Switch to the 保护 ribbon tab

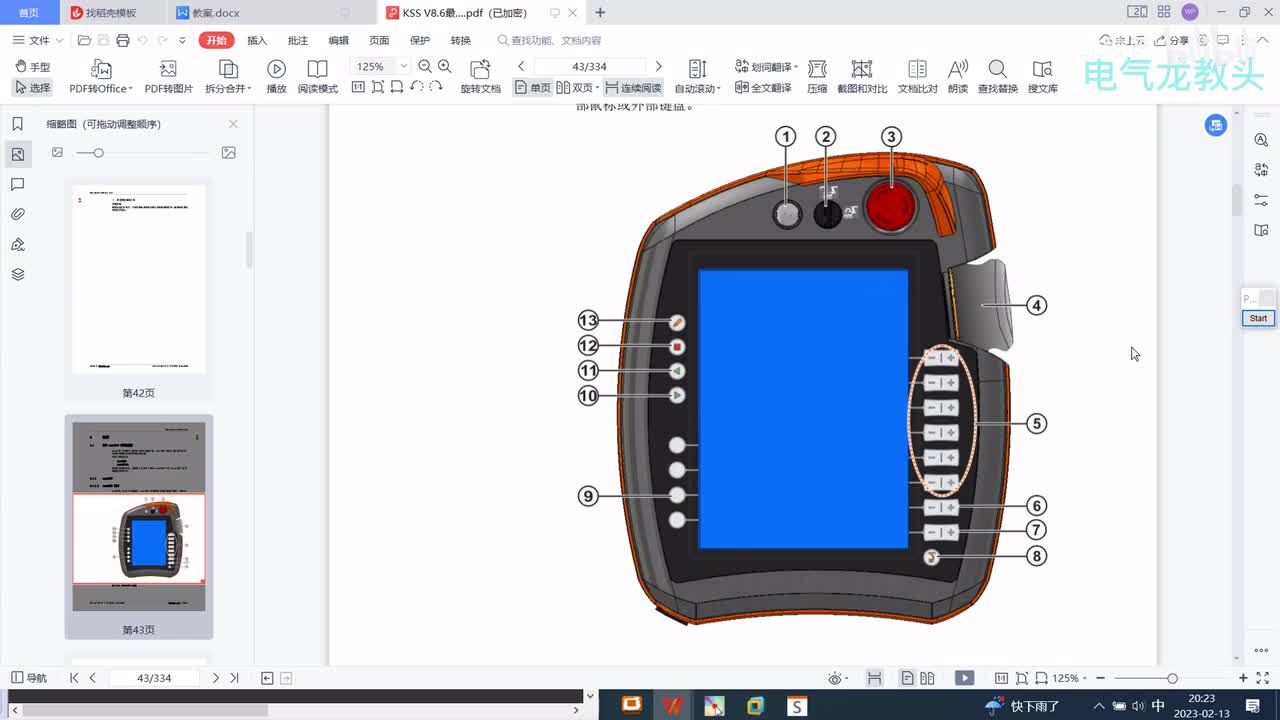(420, 40)
